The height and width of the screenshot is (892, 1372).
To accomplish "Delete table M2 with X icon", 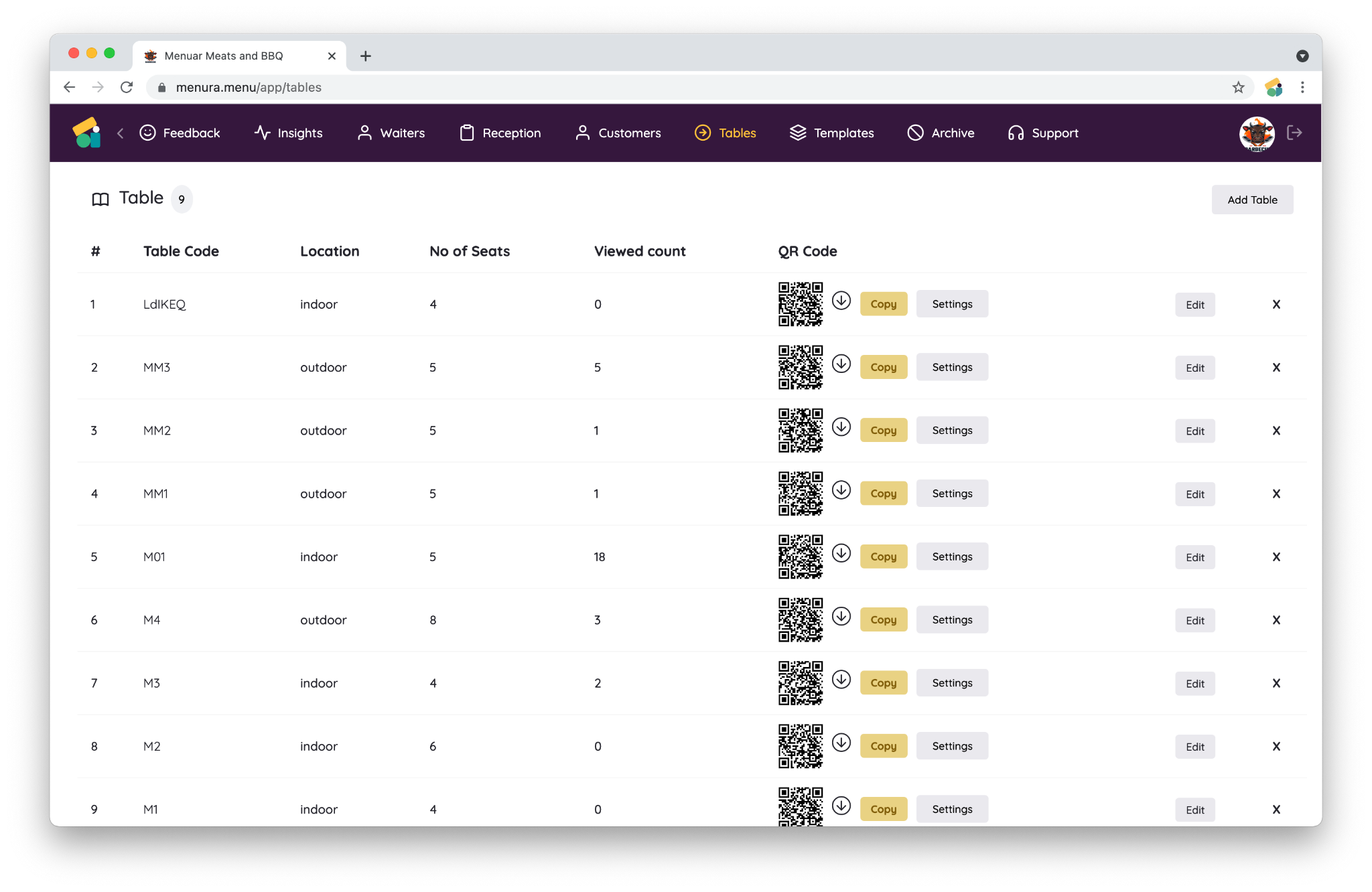I will pos(1276,746).
